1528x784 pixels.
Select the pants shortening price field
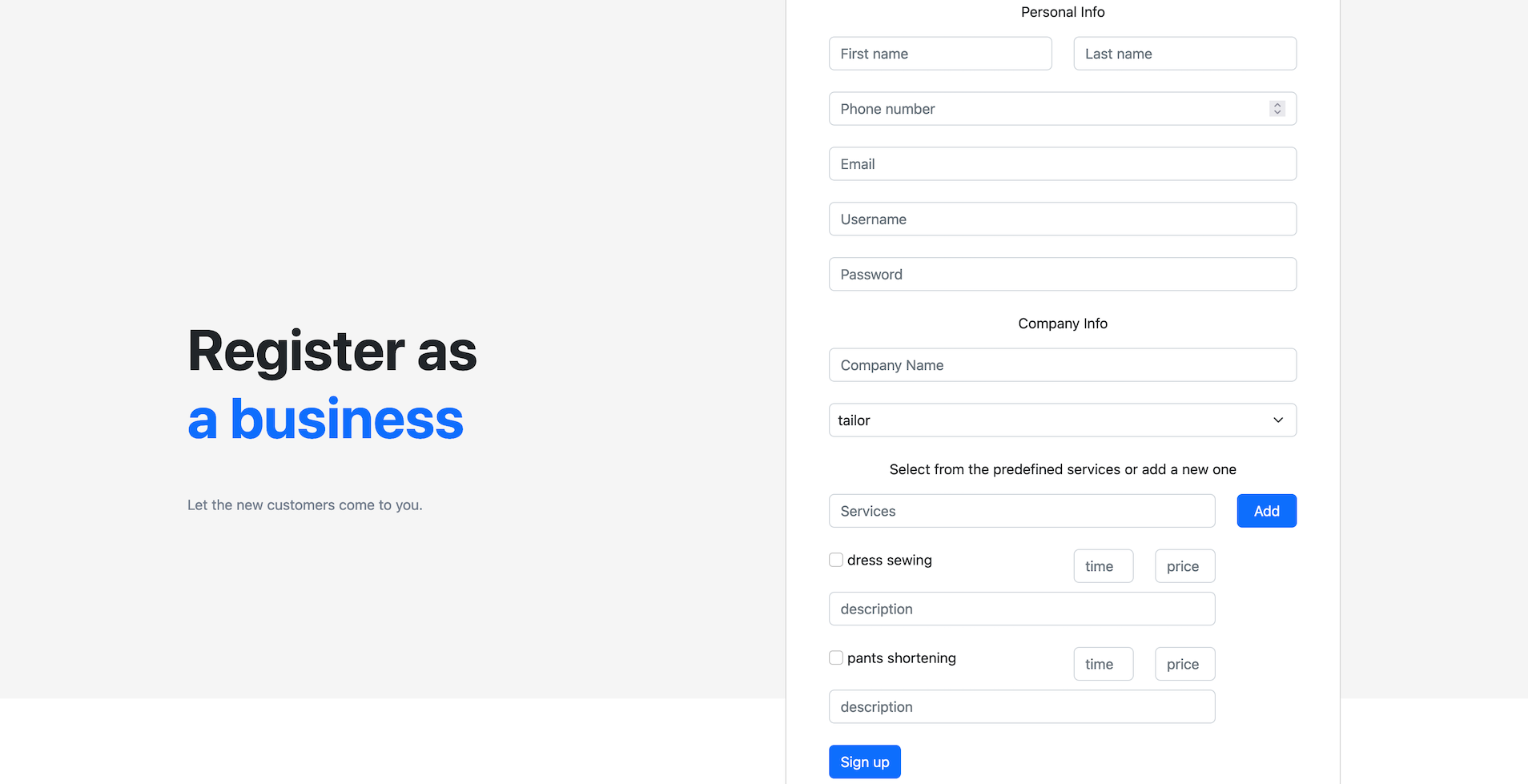(1184, 664)
